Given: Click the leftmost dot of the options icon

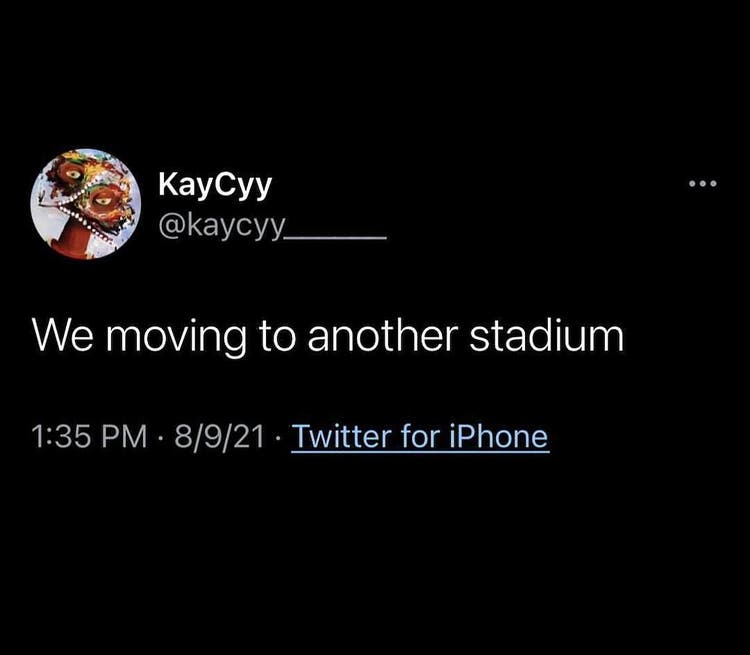Looking at the screenshot, I should click(692, 184).
